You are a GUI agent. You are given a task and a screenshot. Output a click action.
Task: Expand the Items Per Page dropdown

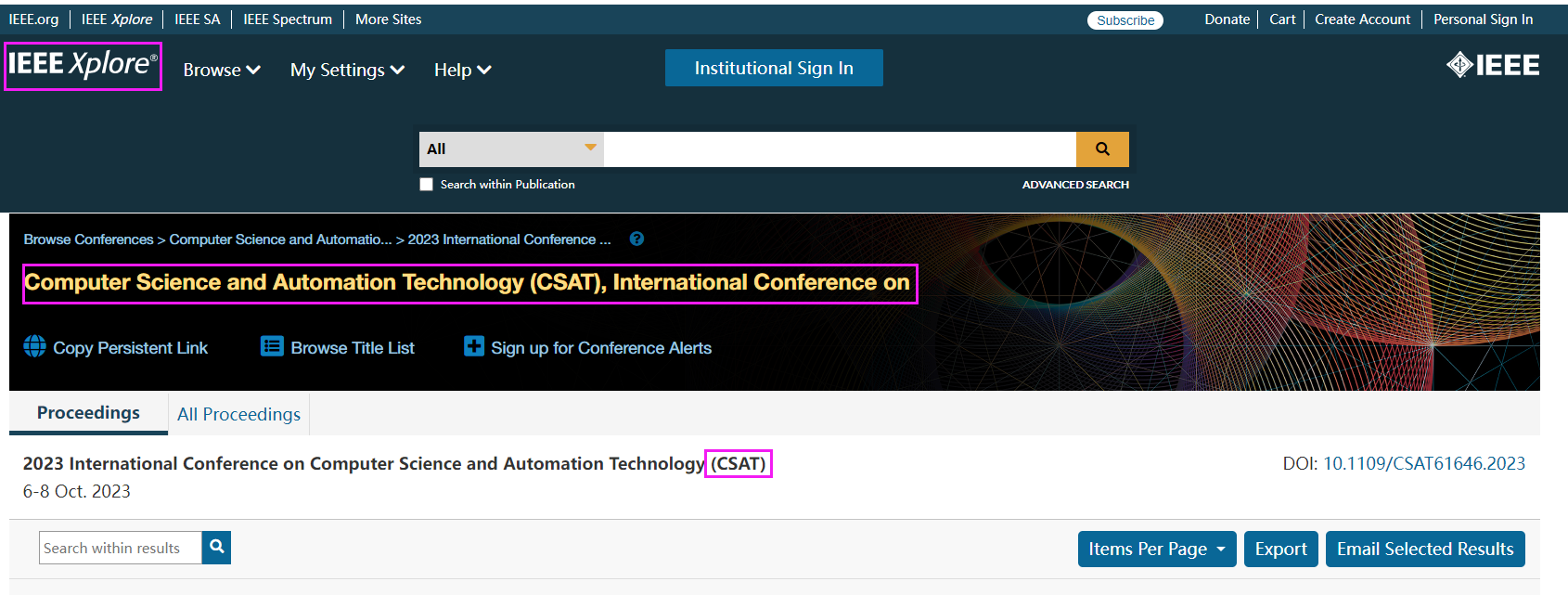click(x=1156, y=549)
